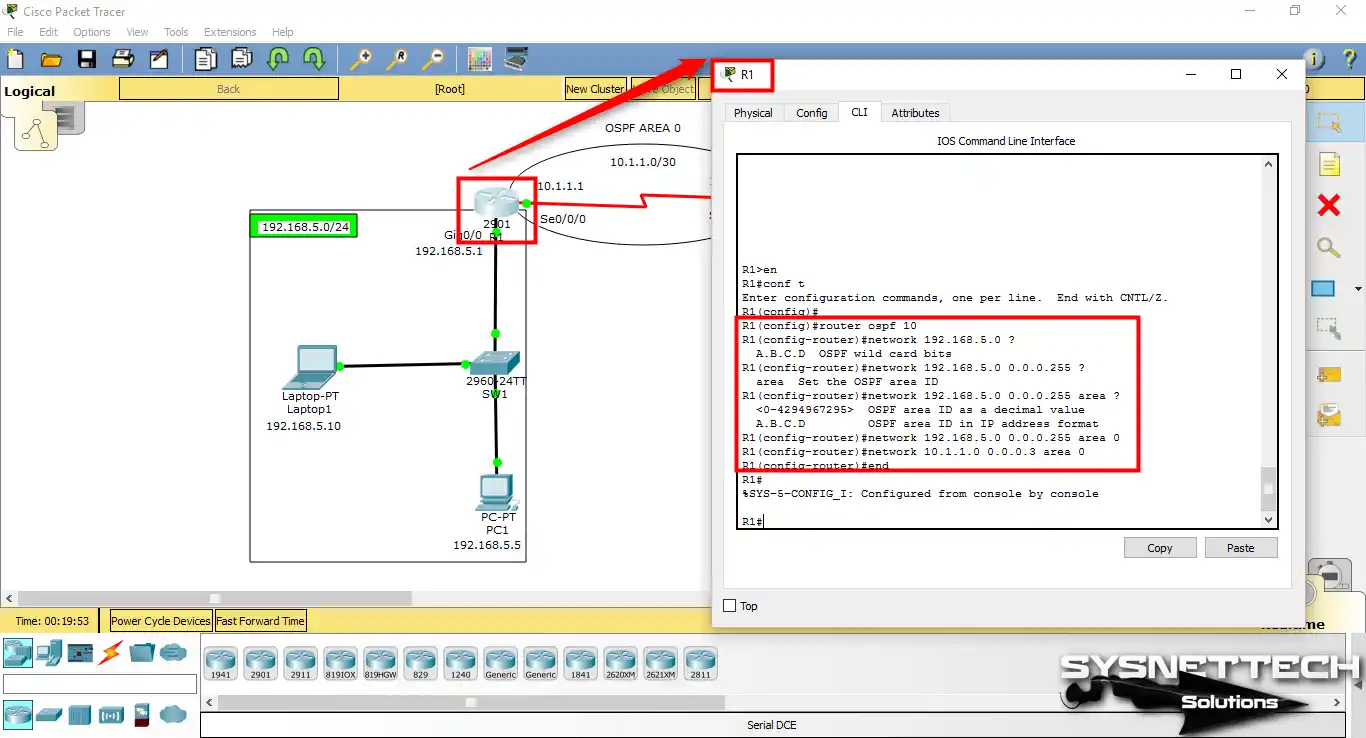The image size is (1366, 738).
Task: Select the Routers subcategory icon
Action: tap(18, 714)
